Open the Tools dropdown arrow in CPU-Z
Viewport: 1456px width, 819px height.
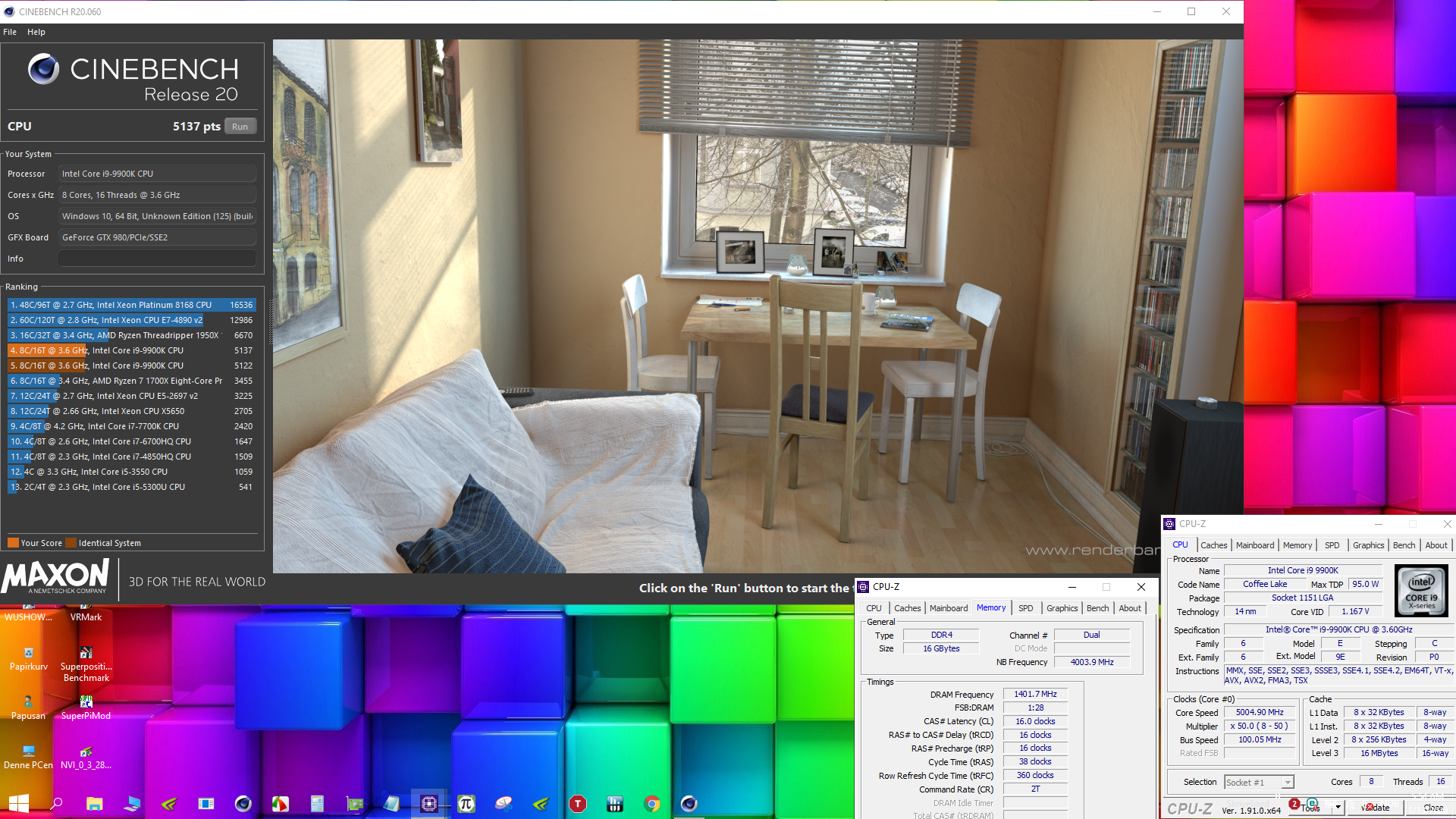(x=1338, y=808)
